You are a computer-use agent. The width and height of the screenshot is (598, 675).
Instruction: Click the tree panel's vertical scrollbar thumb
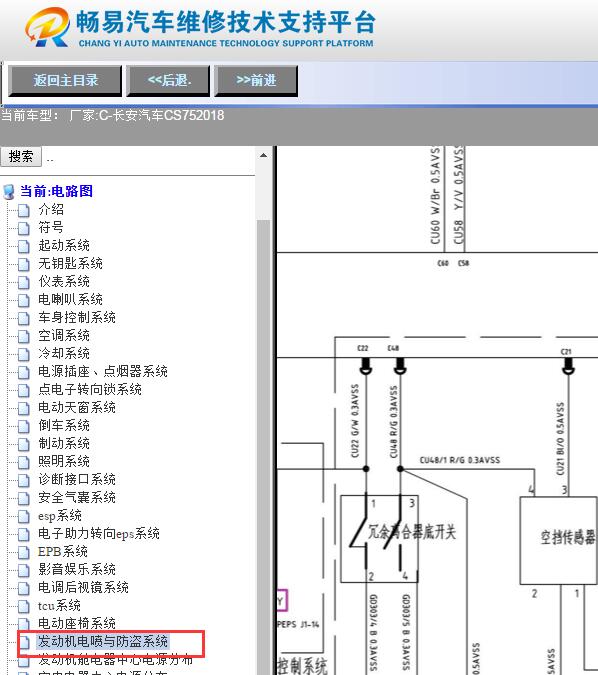(263, 446)
